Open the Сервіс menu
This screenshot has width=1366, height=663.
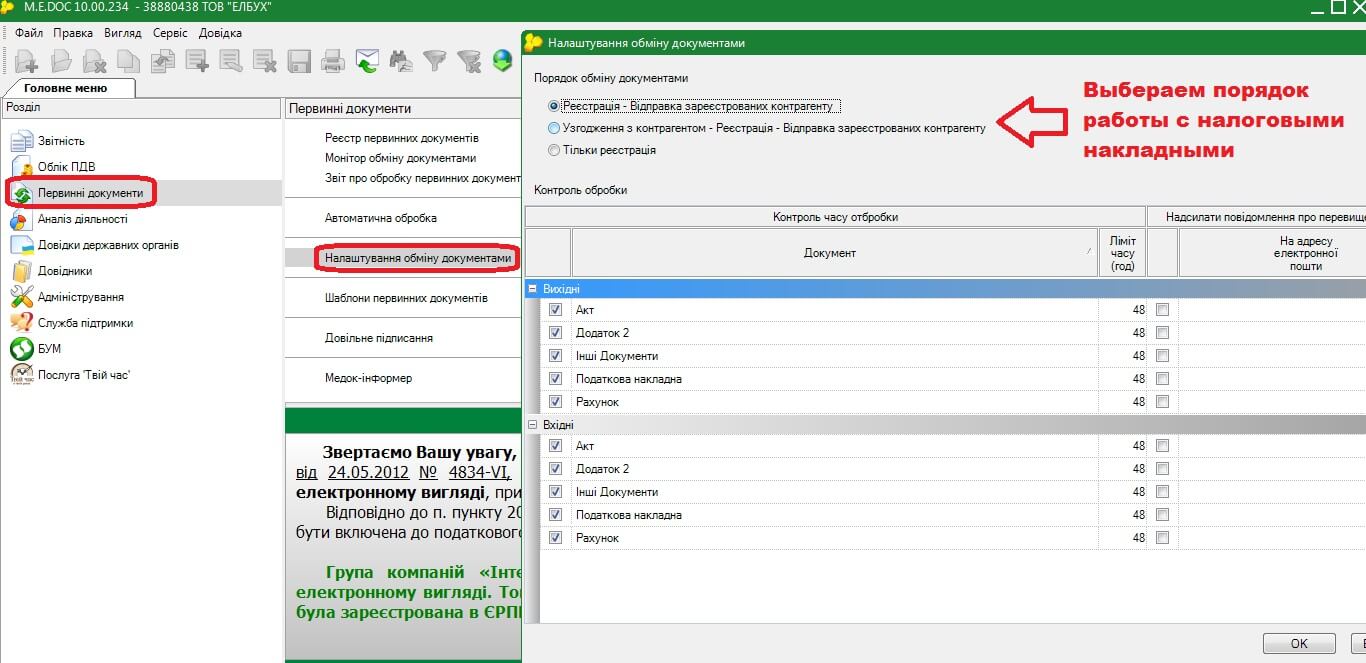tap(170, 33)
